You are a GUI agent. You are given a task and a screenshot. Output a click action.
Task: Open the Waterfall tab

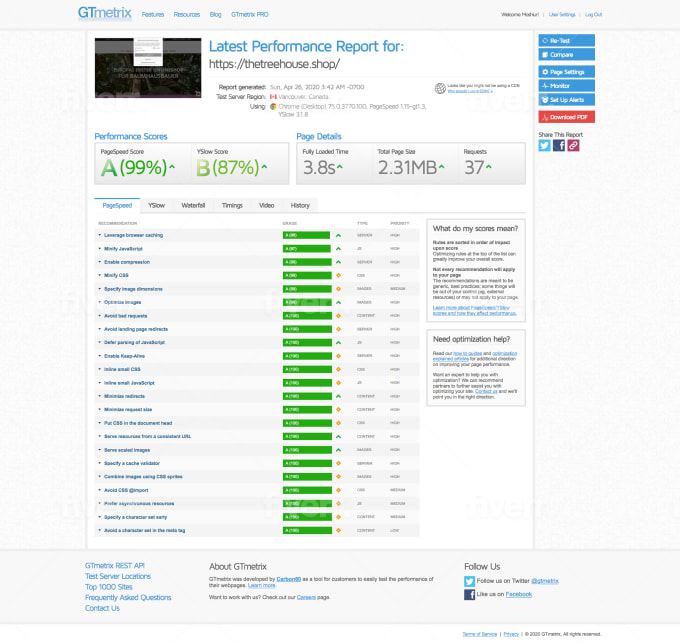[x=193, y=206]
